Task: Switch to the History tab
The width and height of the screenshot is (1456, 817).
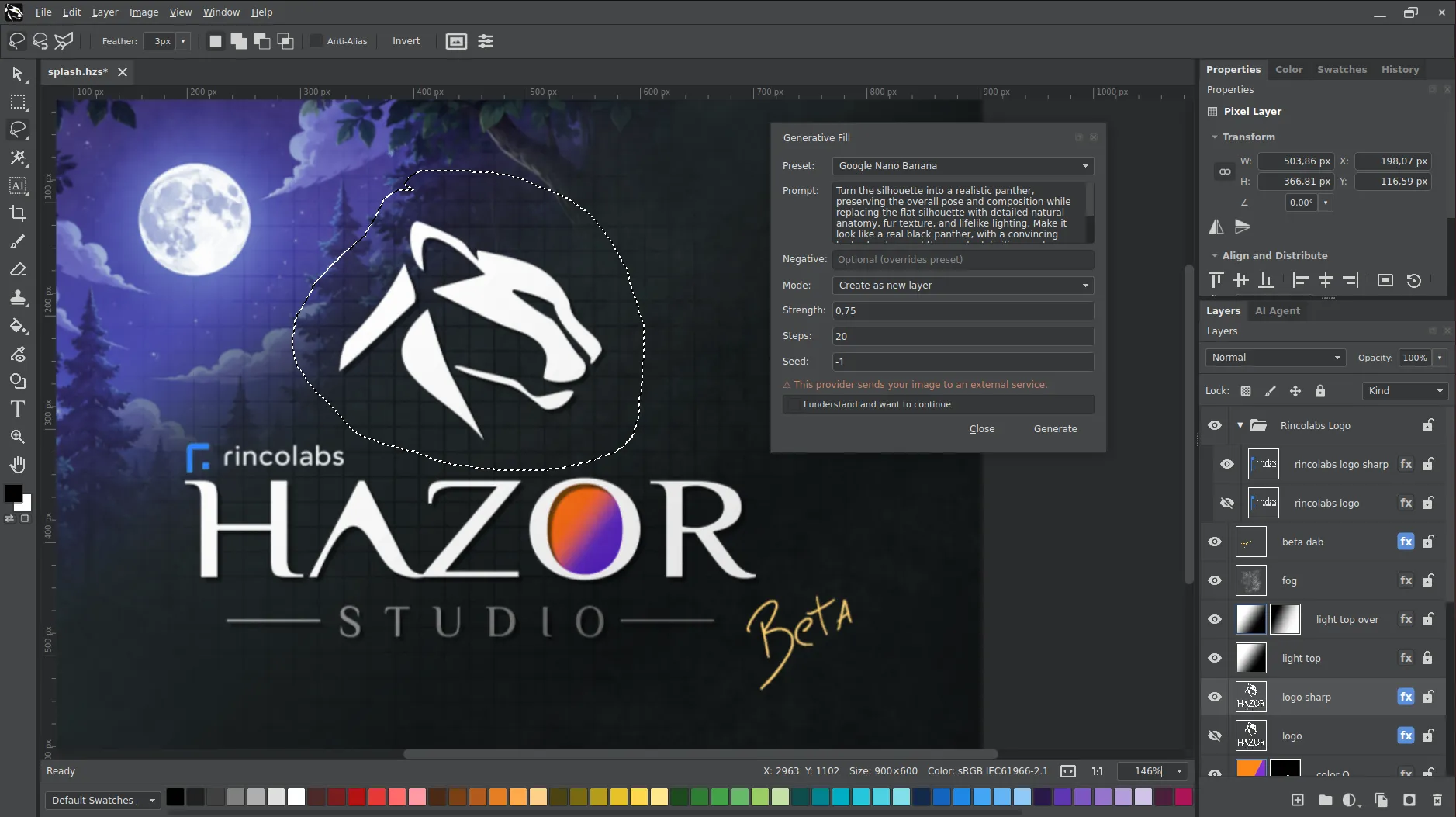Action: [1399, 70]
